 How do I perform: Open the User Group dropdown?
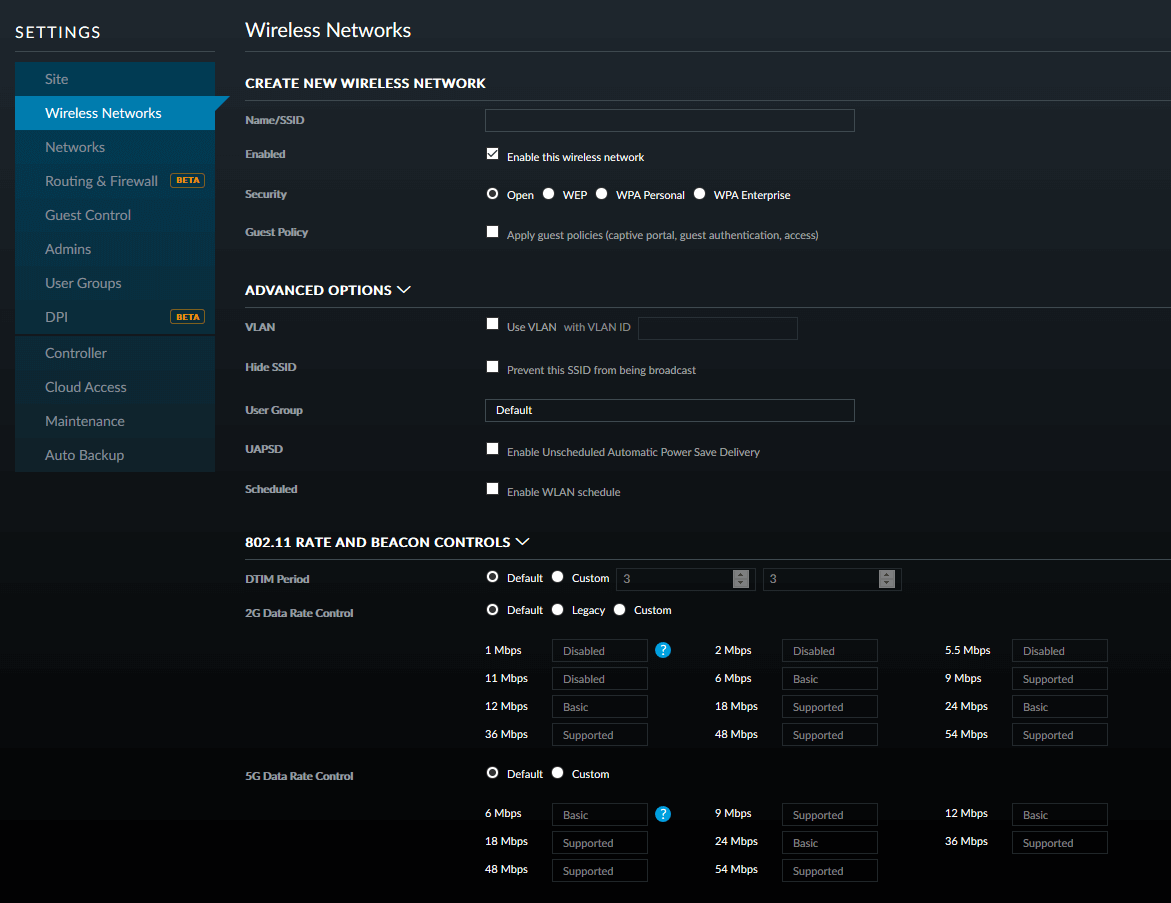tap(669, 410)
